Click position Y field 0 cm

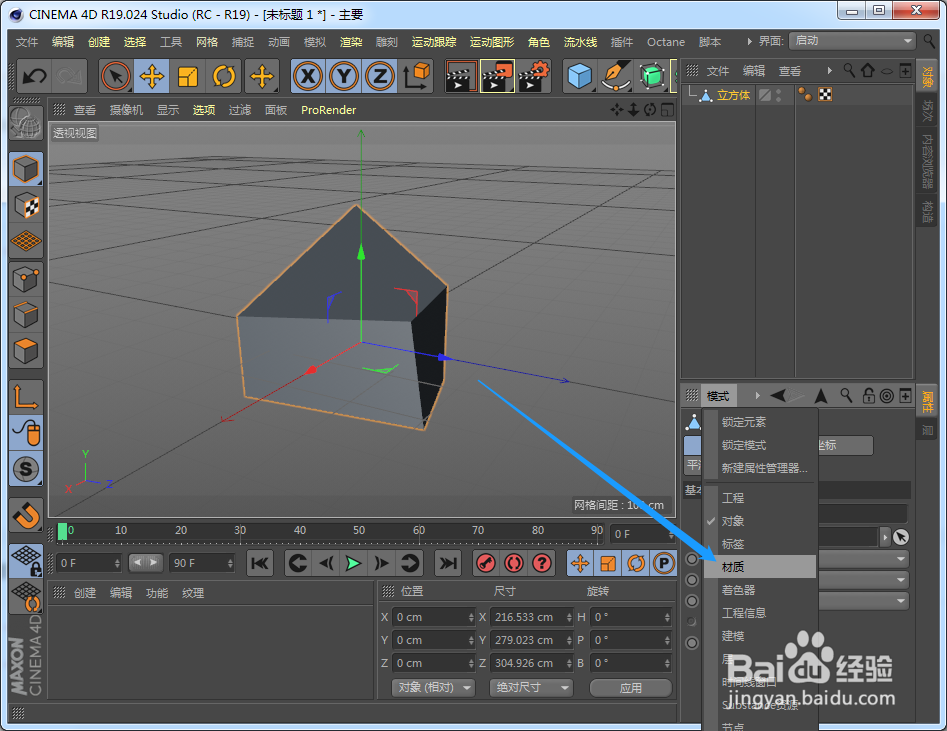click(x=434, y=640)
